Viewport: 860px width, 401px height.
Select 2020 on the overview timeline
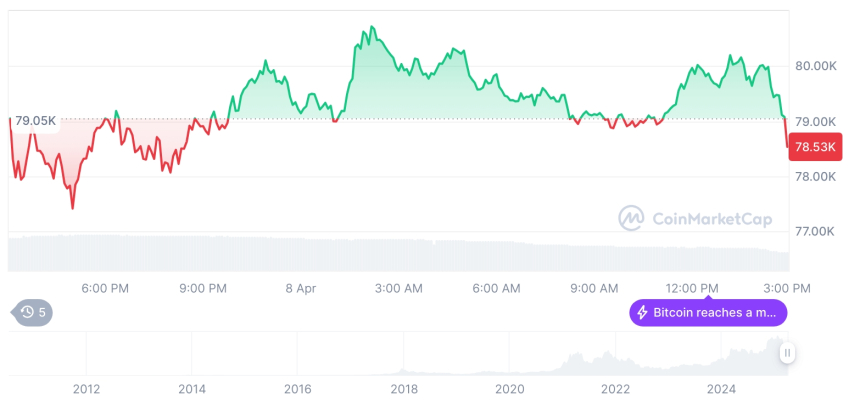coord(509,389)
